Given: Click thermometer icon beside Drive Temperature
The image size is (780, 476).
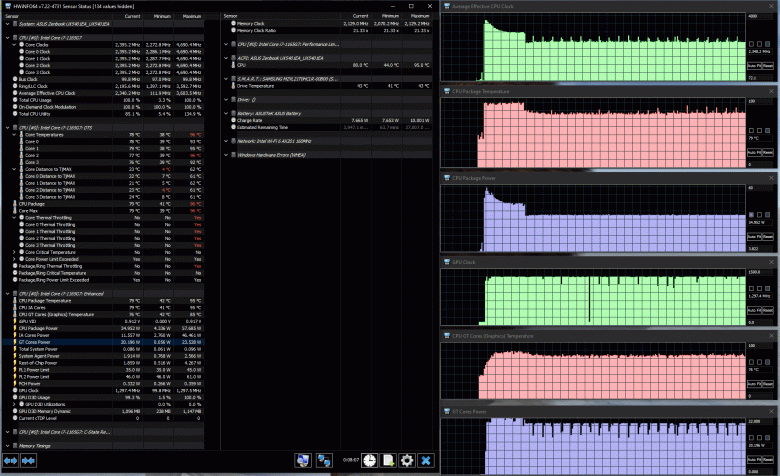Looking at the screenshot, I should point(233,86).
